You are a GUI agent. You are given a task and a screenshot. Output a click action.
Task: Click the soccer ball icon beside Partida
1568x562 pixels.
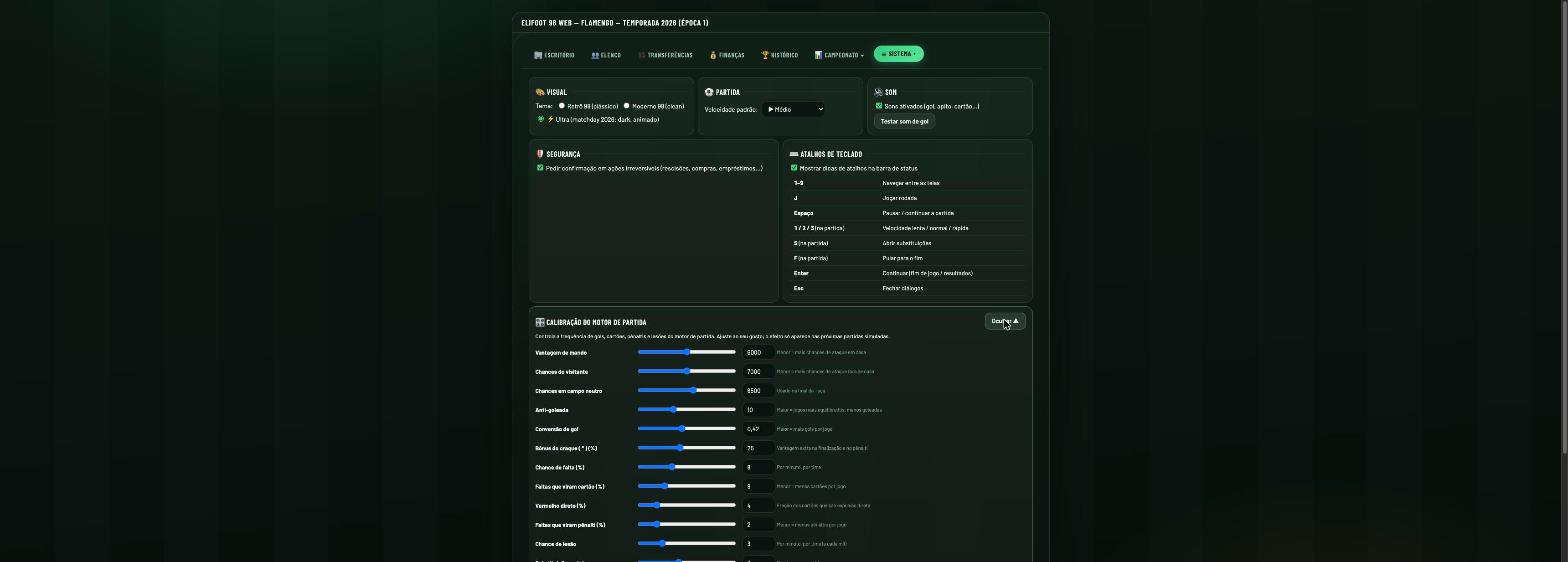click(709, 92)
